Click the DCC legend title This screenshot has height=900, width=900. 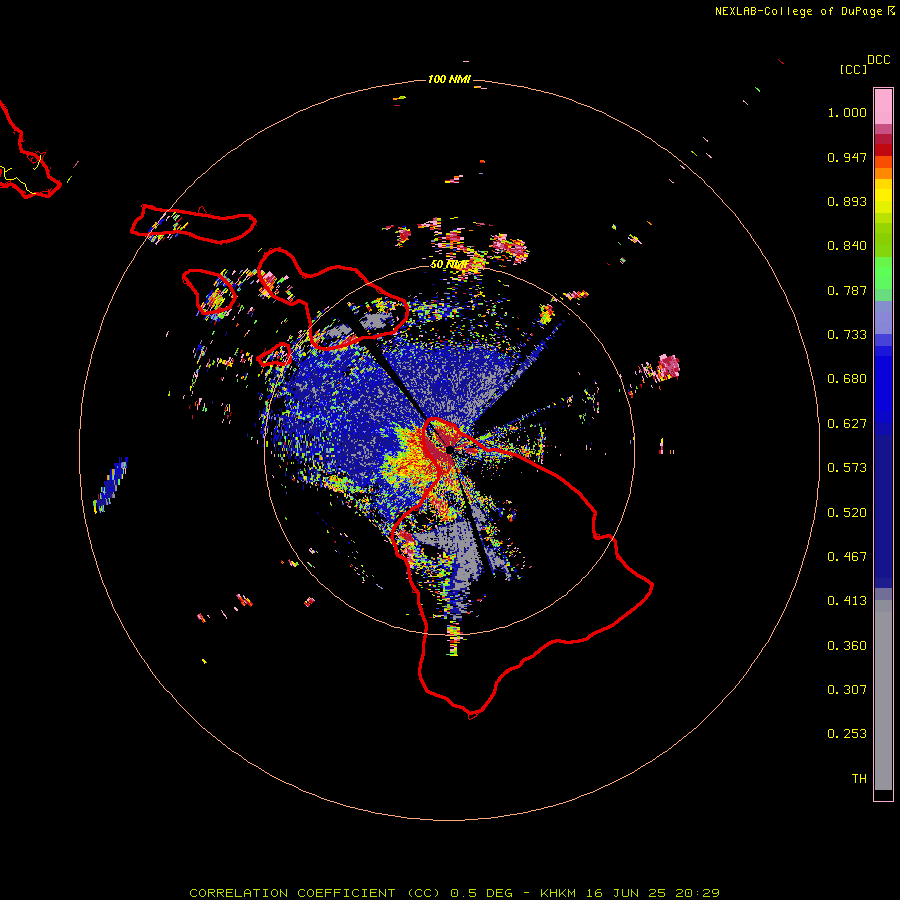click(879, 60)
